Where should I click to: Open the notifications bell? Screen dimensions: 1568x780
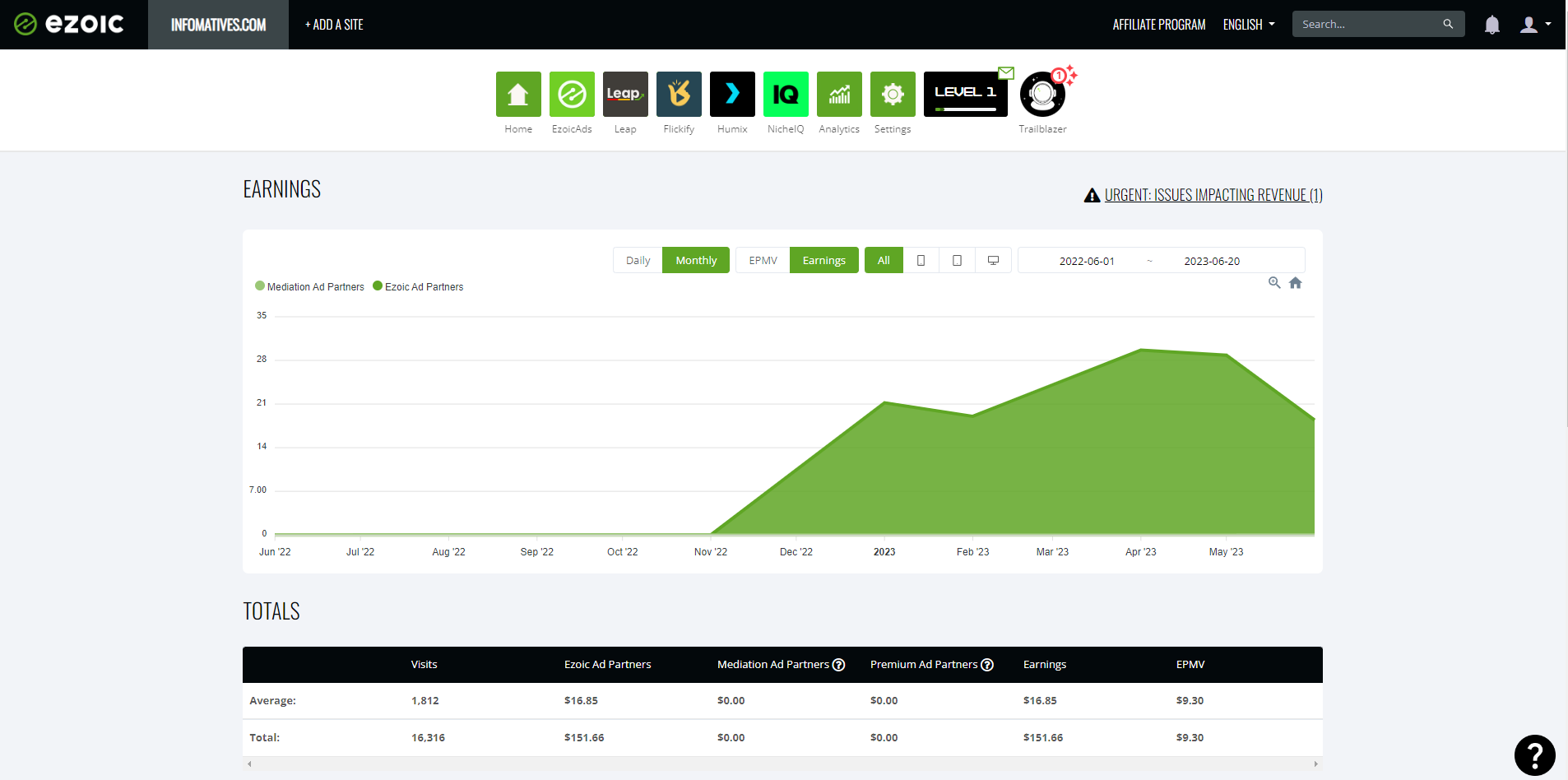[x=1491, y=25]
